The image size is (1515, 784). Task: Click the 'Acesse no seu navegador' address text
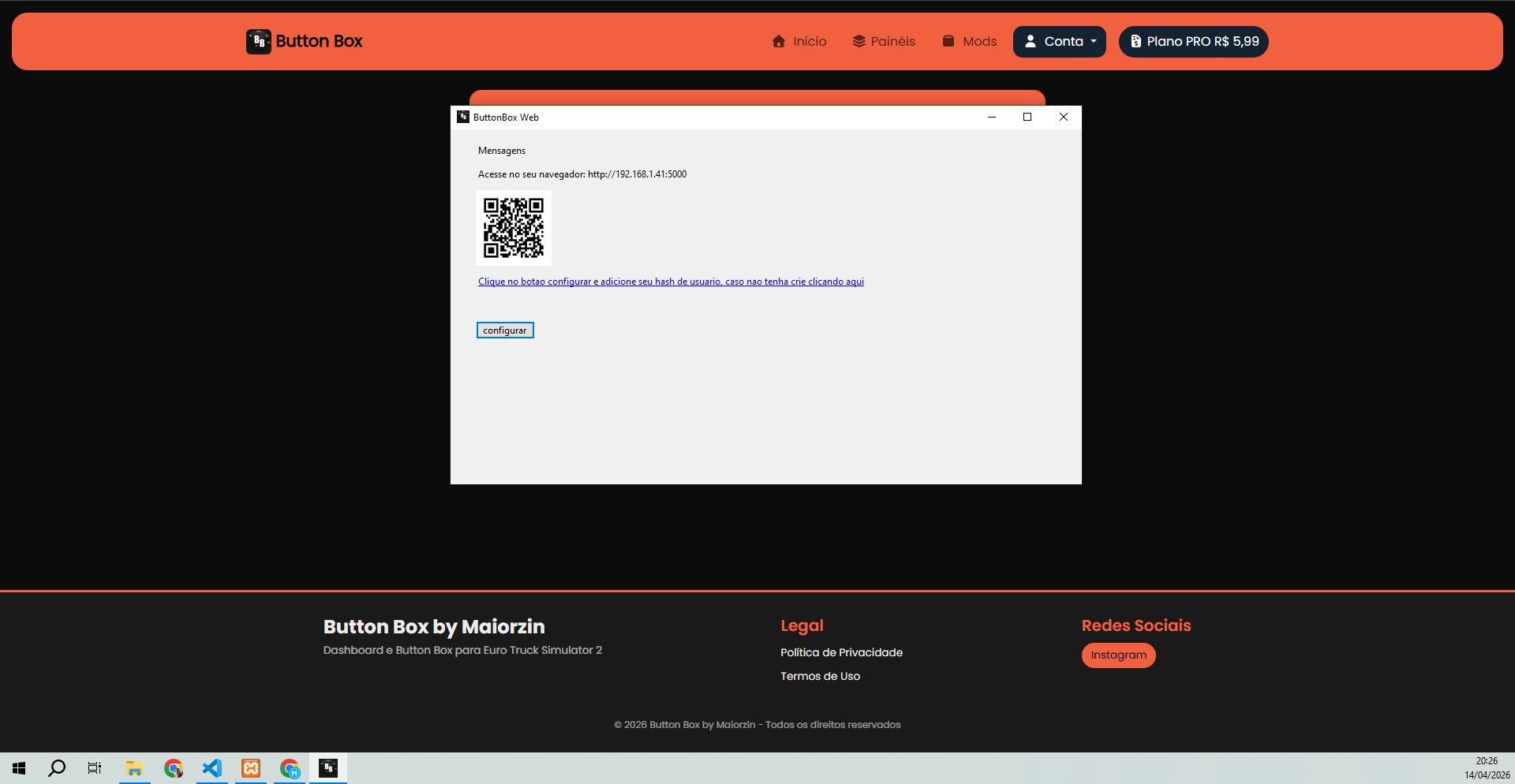(582, 174)
